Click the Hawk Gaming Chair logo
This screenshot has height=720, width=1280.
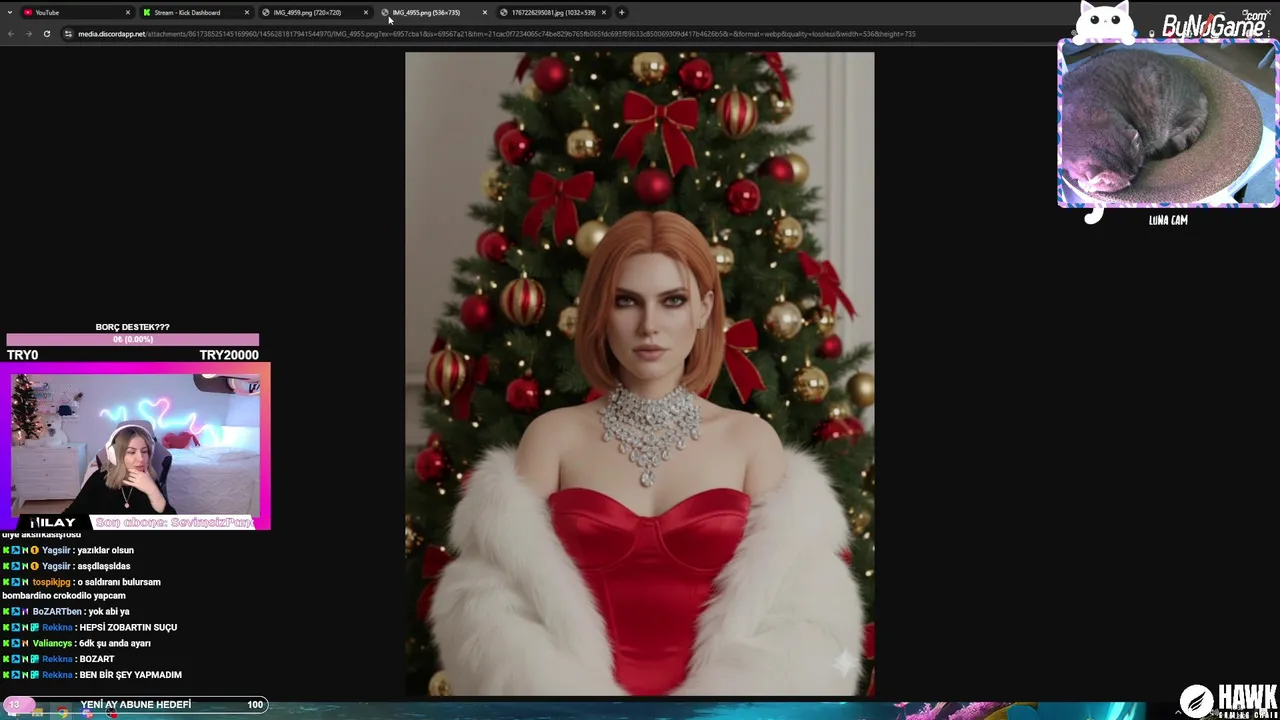(1228, 700)
